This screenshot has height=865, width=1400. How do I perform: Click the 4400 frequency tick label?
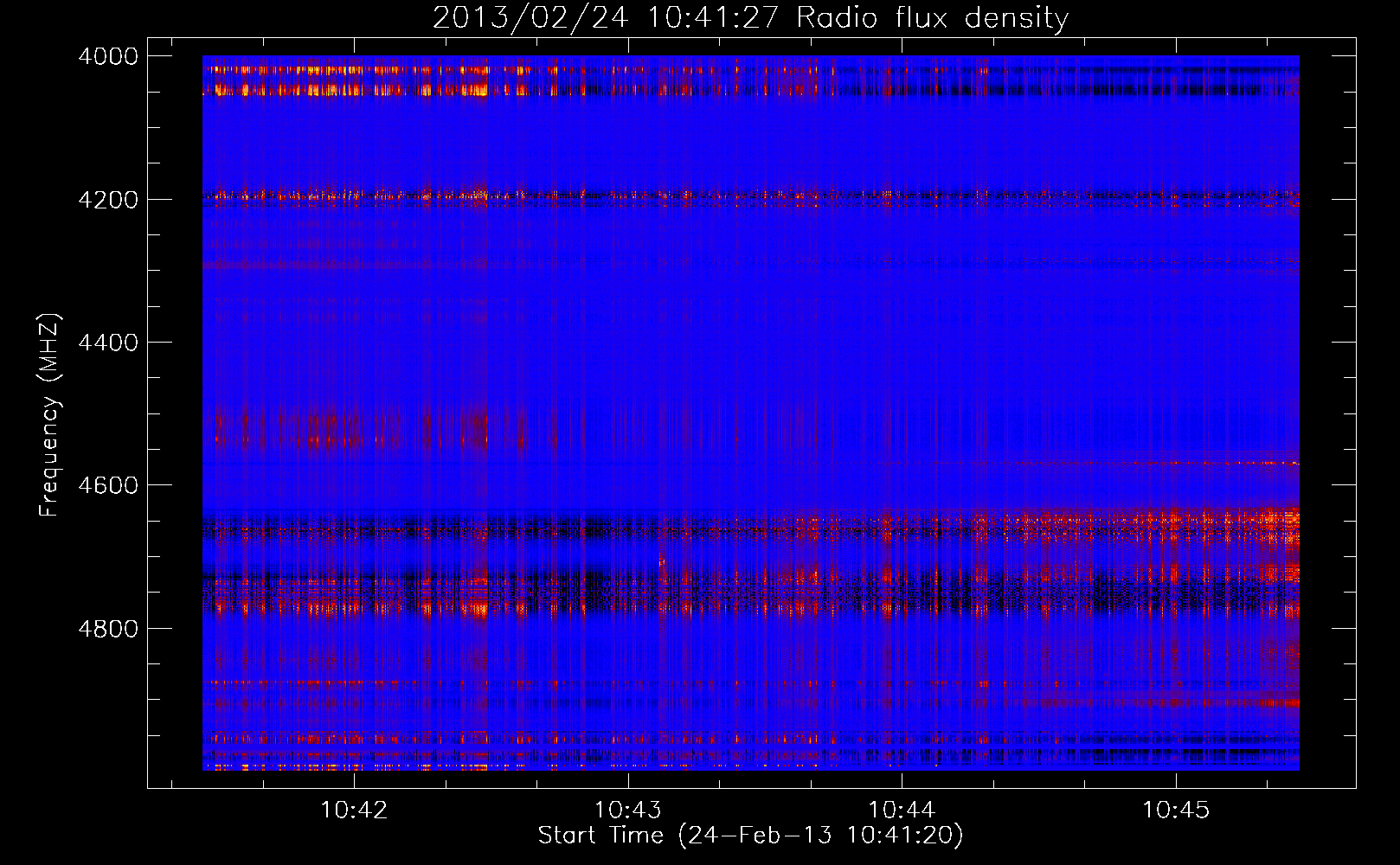coord(108,343)
